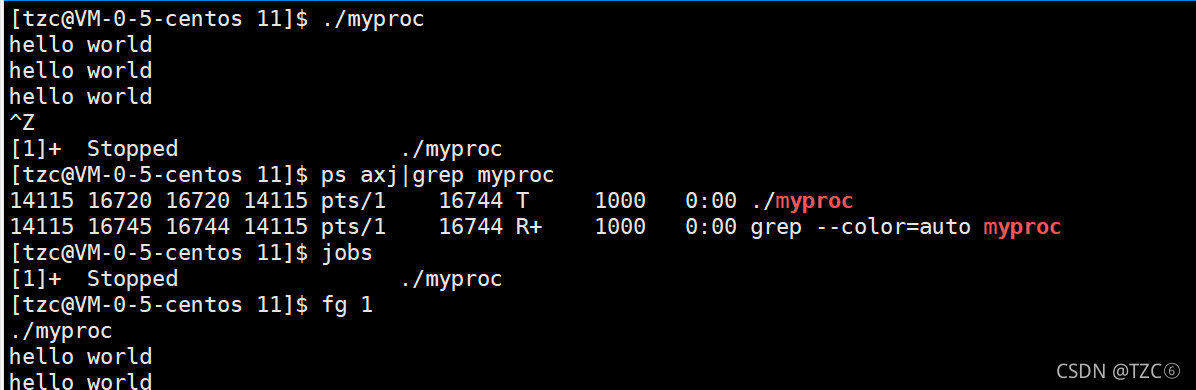Click the shell prompt before the jobs command

tap(159, 253)
